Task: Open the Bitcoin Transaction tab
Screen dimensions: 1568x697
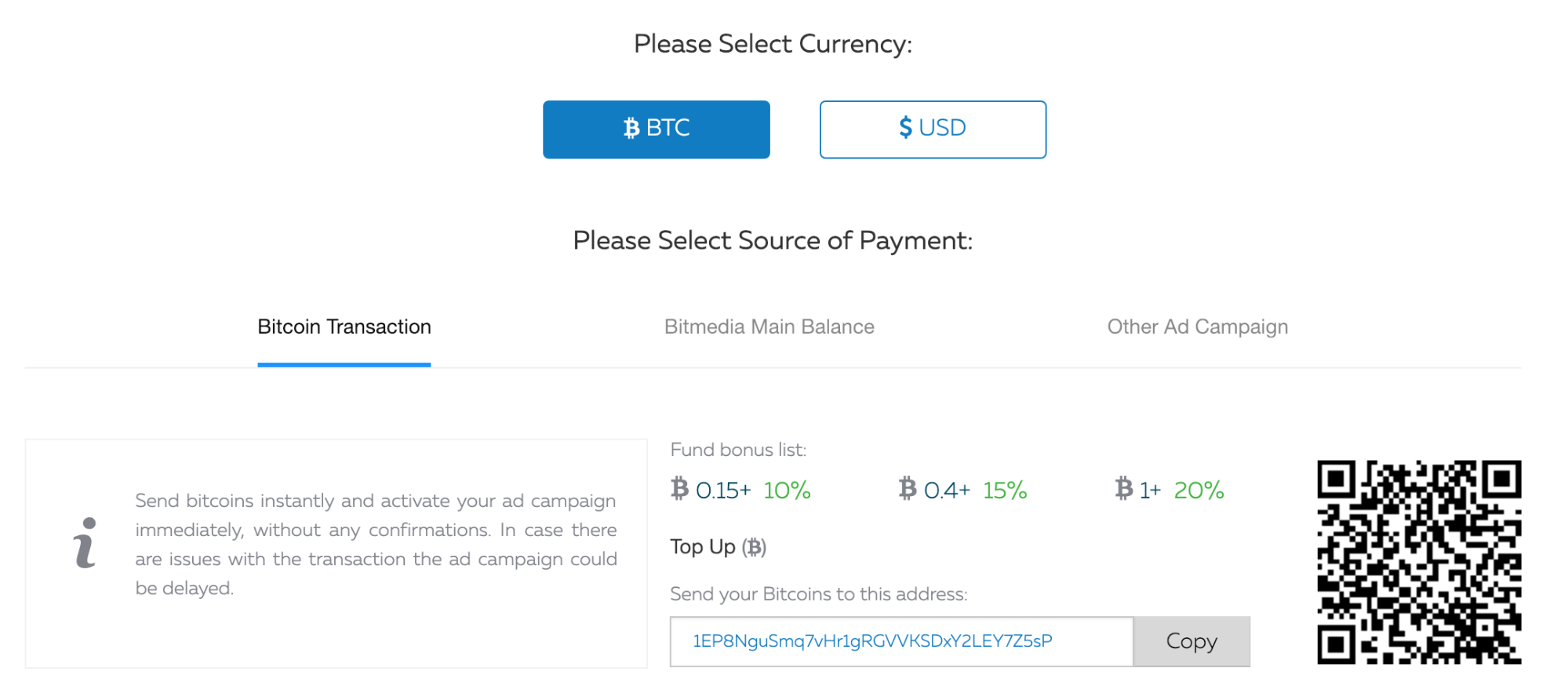Action: [x=344, y=327]
